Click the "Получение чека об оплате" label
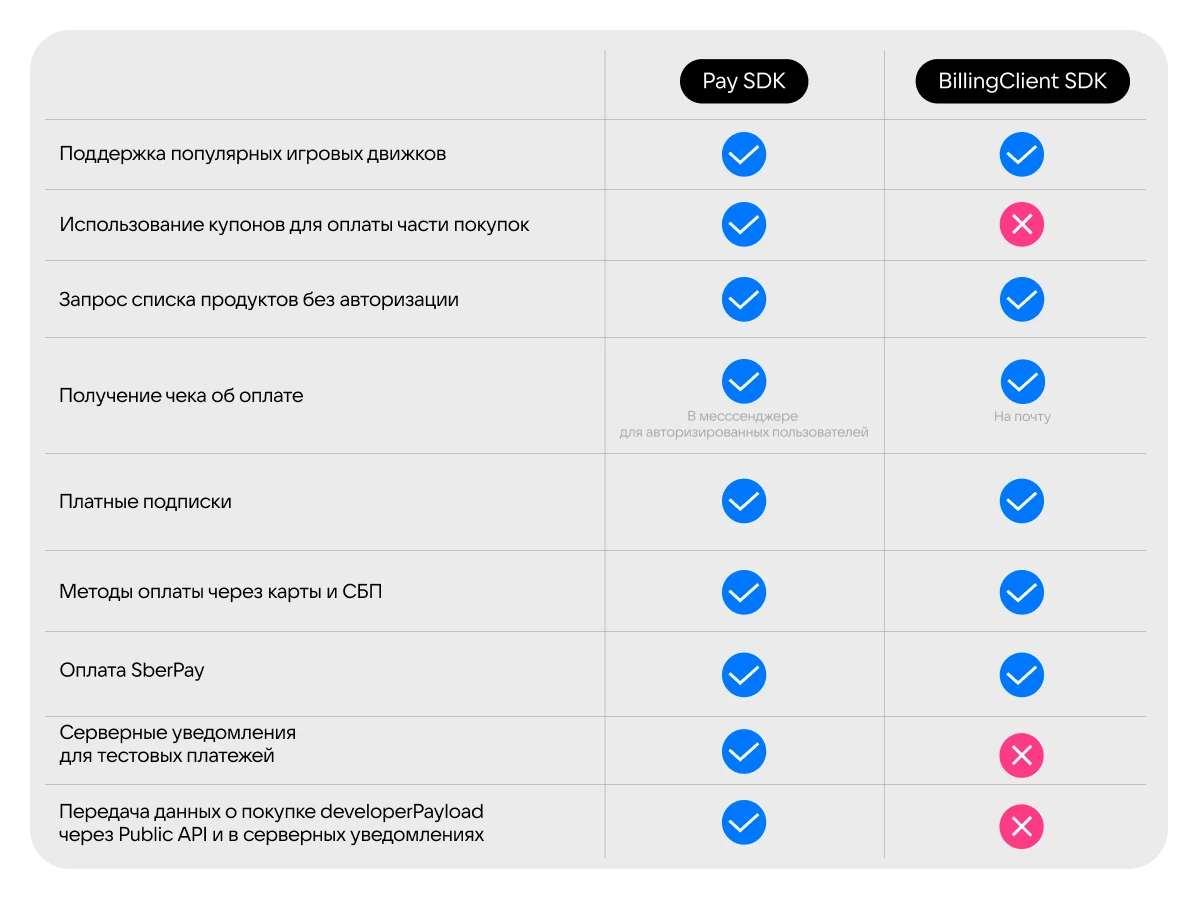Screen dimensions: 1200x900 pos(181,396)
